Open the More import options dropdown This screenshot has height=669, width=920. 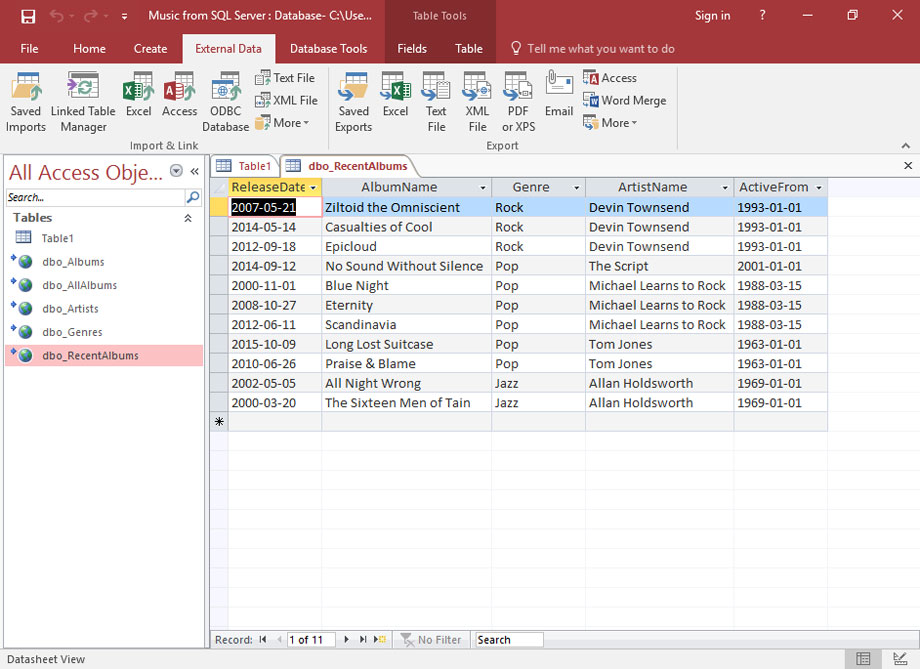pos(287,122)
